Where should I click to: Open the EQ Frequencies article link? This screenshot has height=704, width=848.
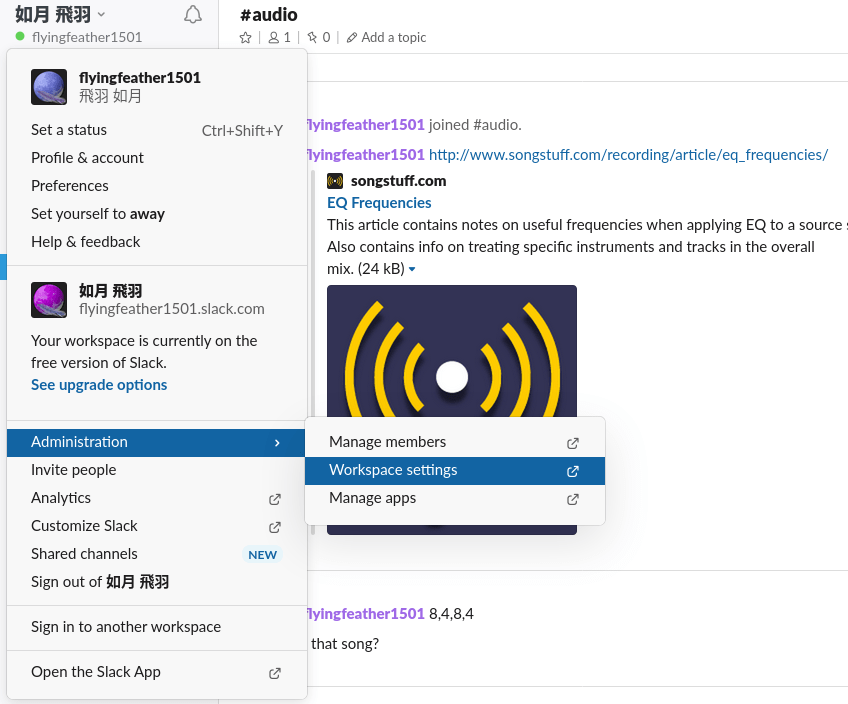[379, 203]
